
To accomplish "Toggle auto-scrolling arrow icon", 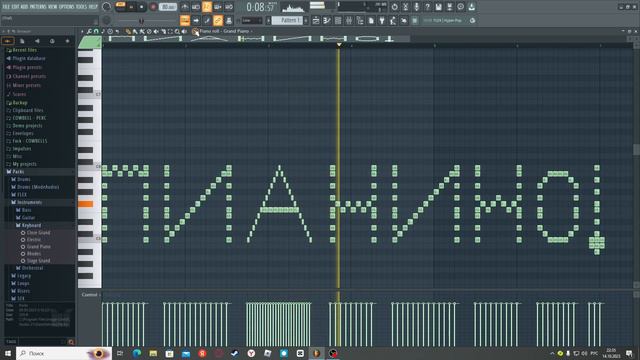I will pyautogui.click(x=196, y=20).
